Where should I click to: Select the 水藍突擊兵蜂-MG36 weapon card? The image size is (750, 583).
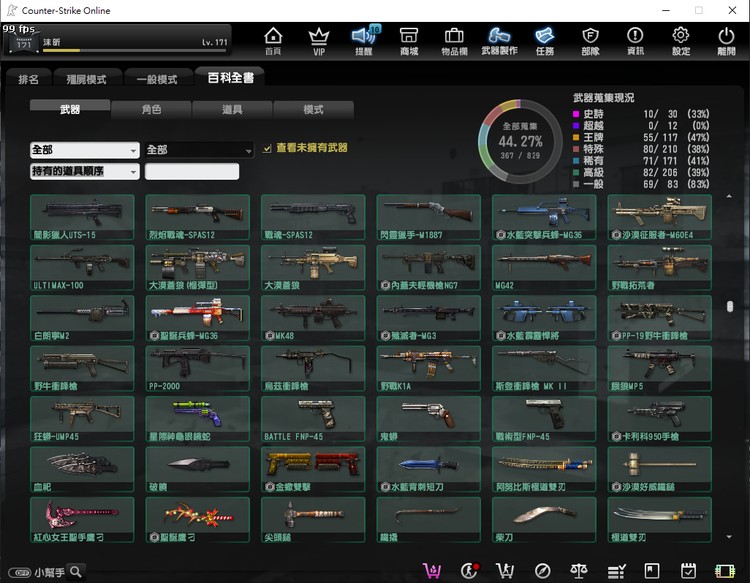click(x=544, y=217)
